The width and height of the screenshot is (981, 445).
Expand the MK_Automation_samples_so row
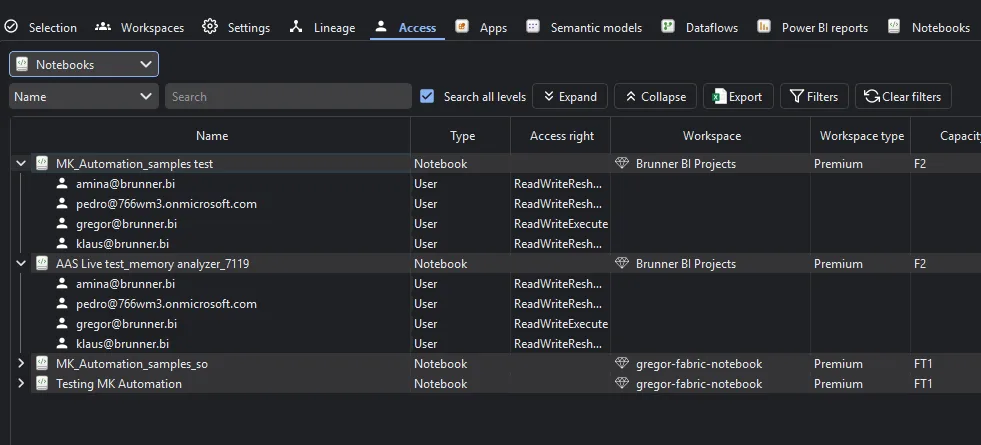point(21,363)
